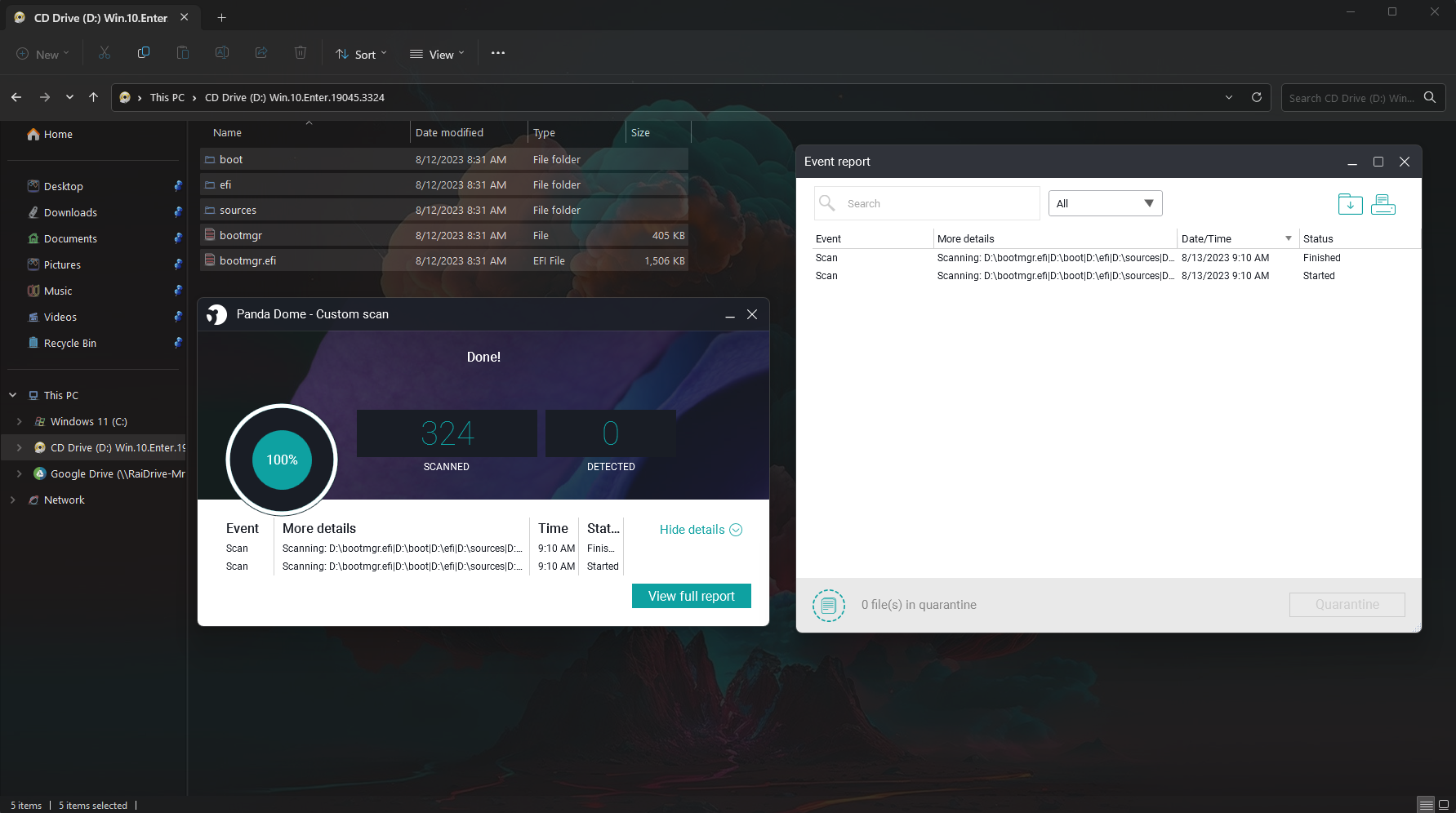Click the pin icon beside Pictures
Image resolution: width=1456 pixels, height=813 pixels.
pos(178,264)
